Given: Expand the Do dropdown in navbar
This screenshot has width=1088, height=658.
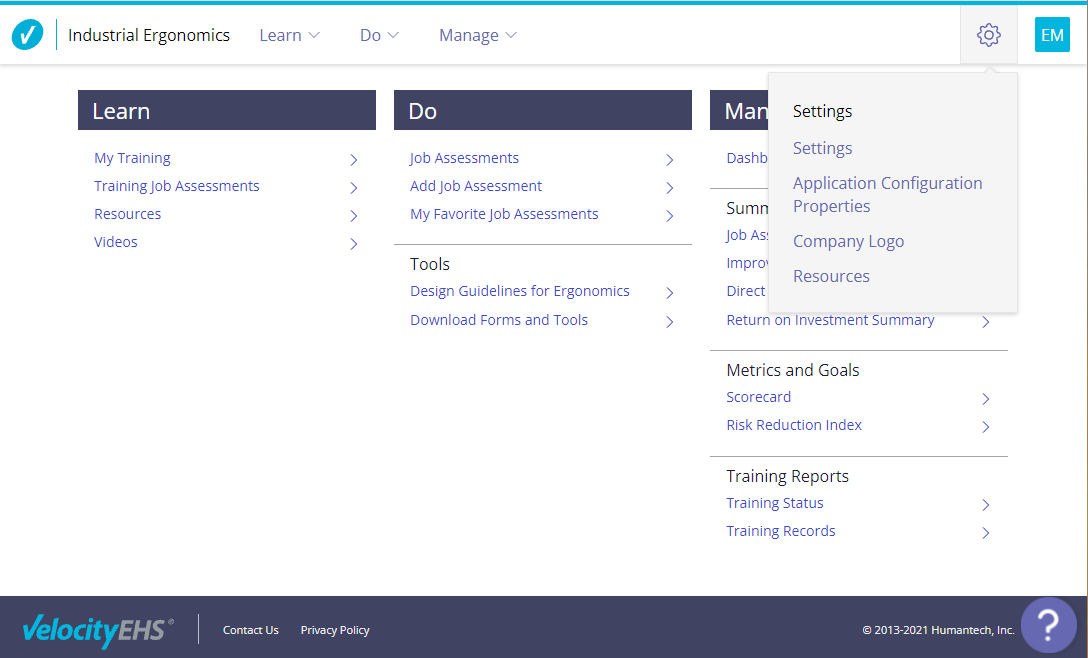Looking at the screenshot, I should pos(379,35).
